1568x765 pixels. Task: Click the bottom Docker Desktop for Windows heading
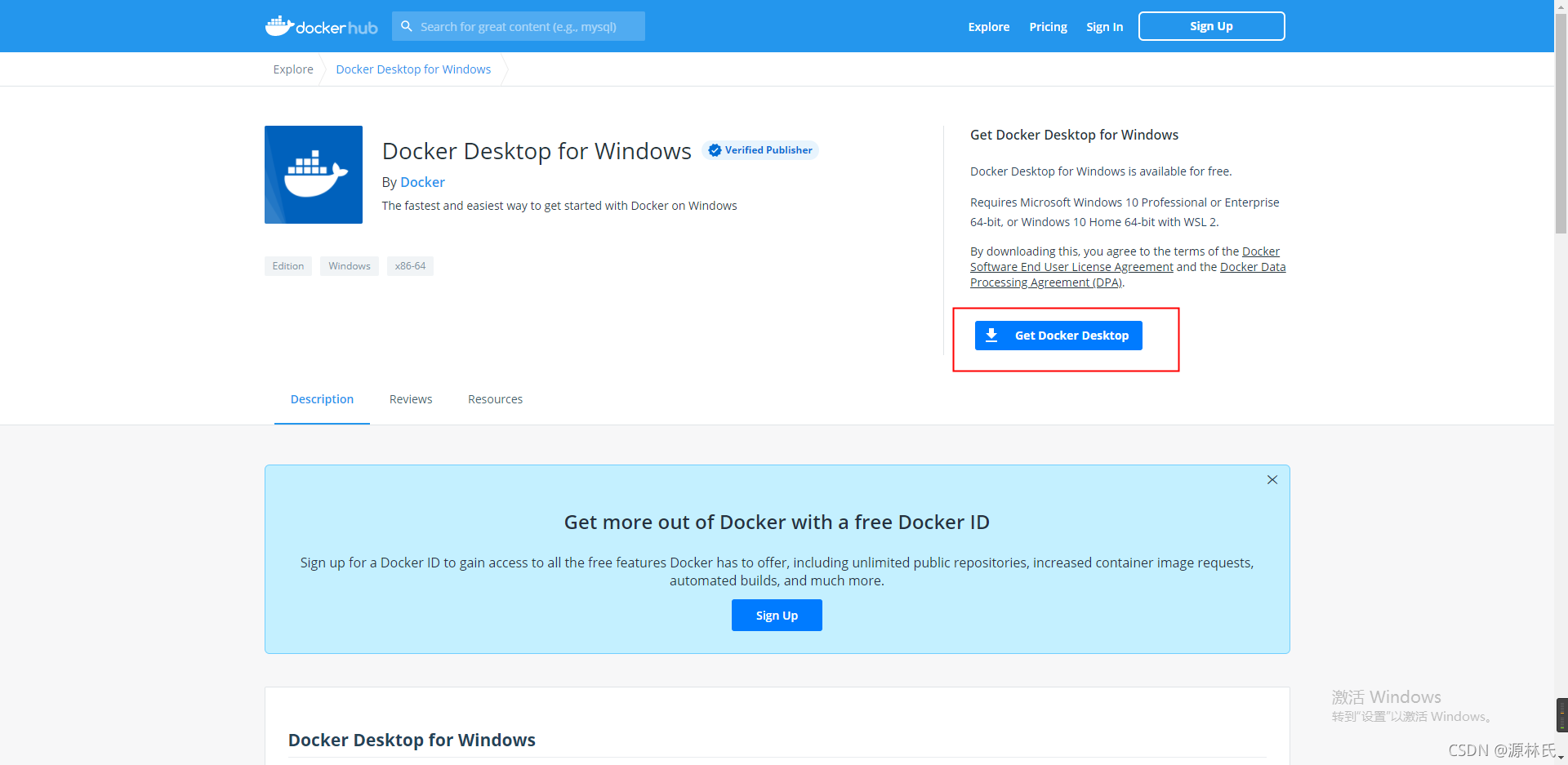pos(412,741)
